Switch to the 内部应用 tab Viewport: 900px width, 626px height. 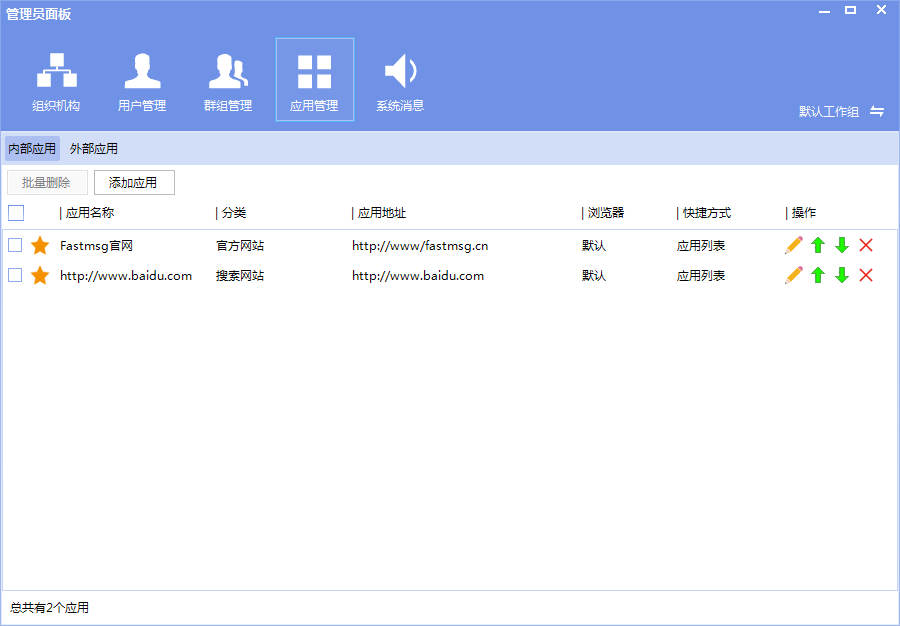32,149
